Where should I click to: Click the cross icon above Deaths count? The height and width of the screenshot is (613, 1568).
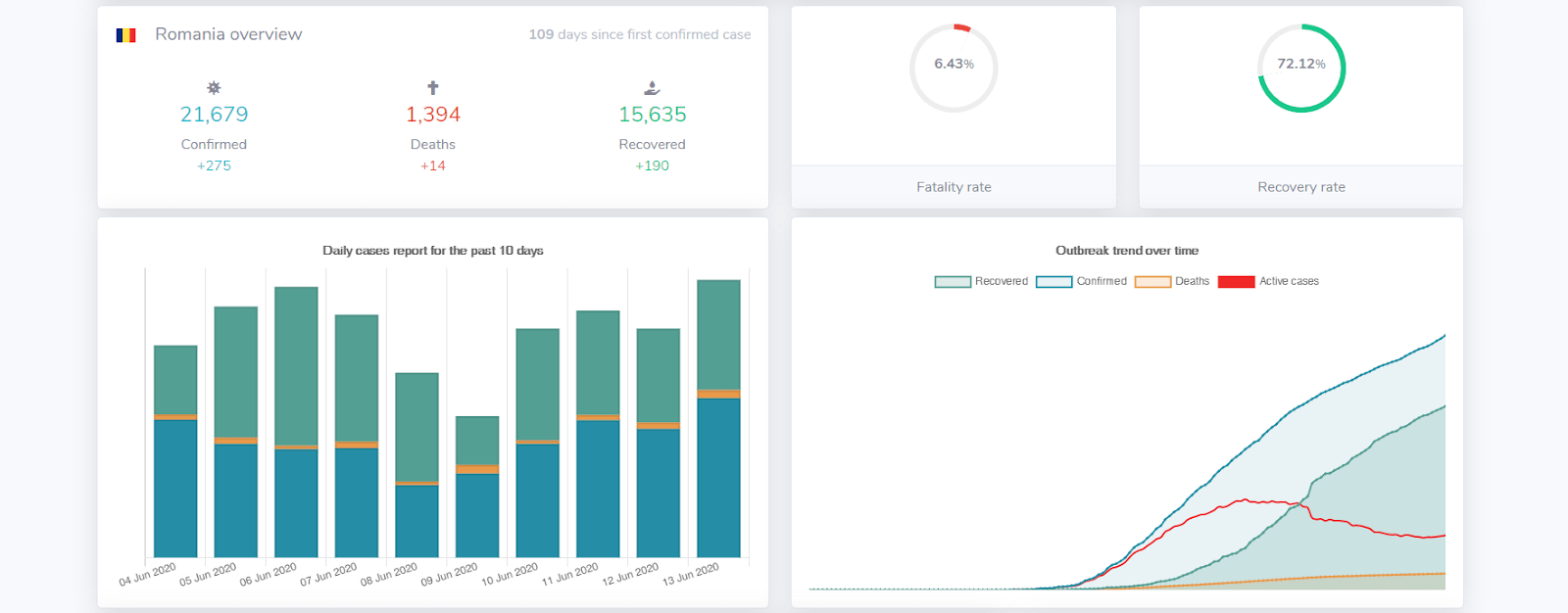pyautogui.click(x=433, y=88)
